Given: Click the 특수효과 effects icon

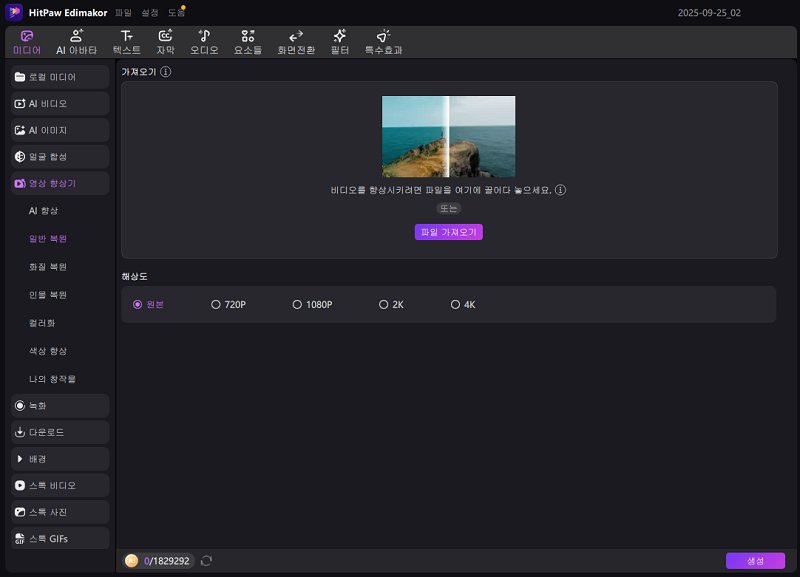Looking at the screenshot, I should (383, 36).
